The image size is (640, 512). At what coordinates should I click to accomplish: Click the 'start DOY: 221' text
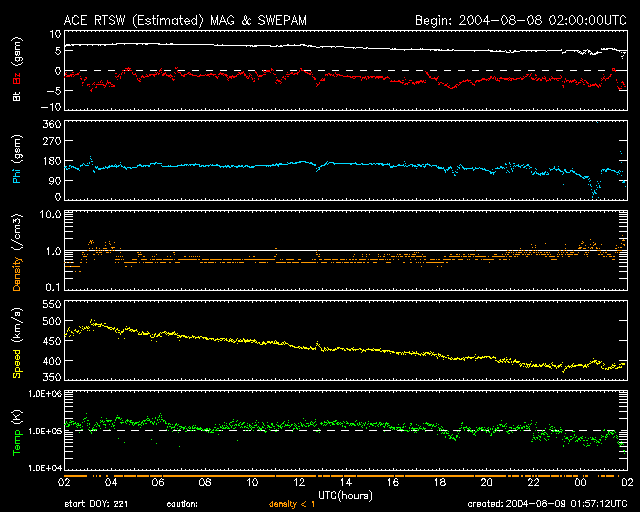pyautogui.click(x=97, y=503)
